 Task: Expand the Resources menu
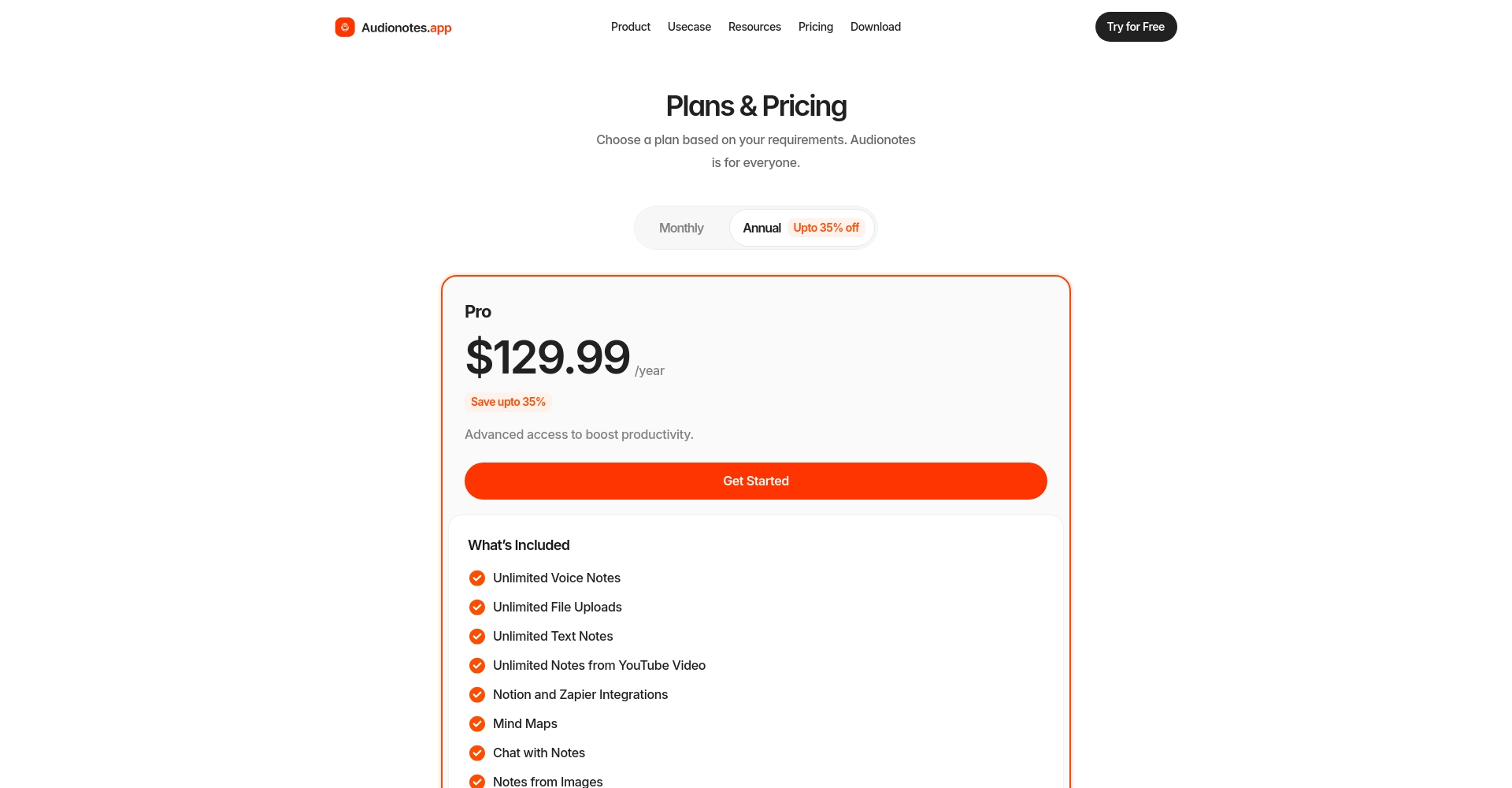(754, 27)
